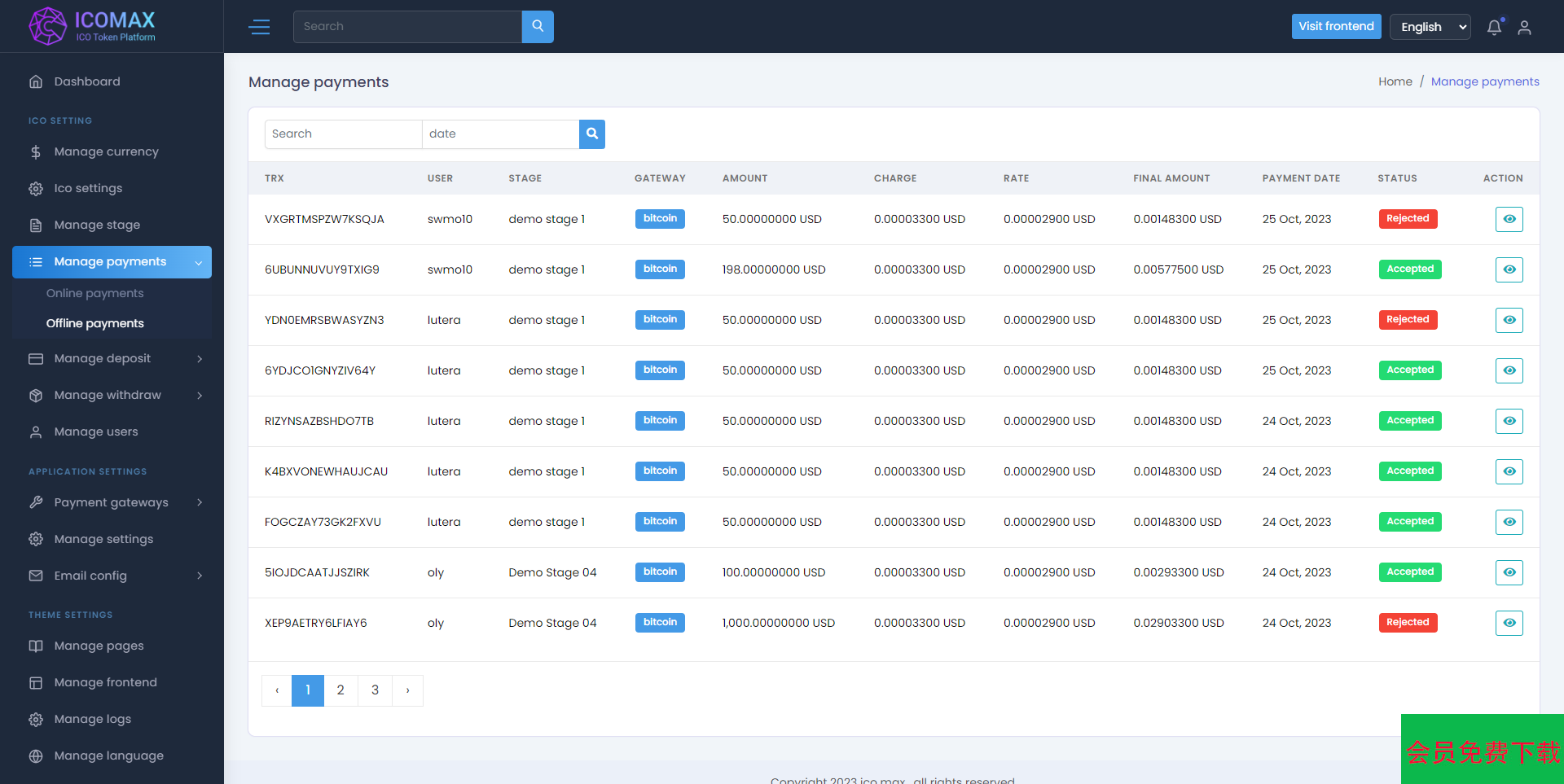Screen dimensions: 1564x784
Task: Open Manage frontend
Action: coord(112,682)
